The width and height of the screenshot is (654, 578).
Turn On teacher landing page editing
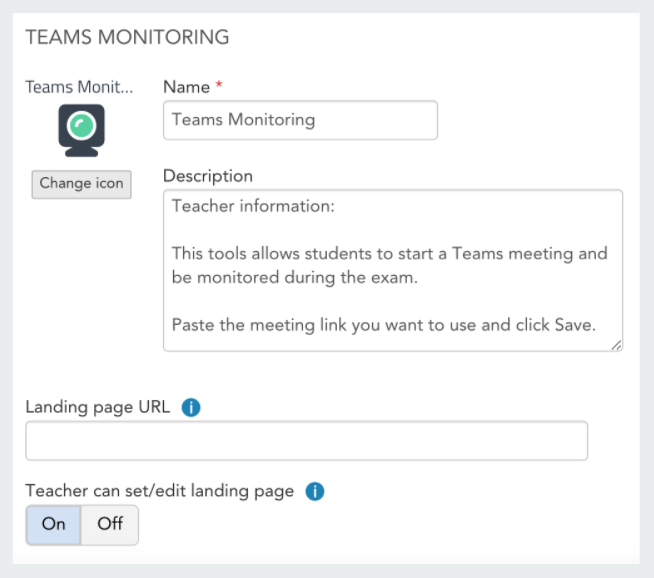[x=53, y=525]
